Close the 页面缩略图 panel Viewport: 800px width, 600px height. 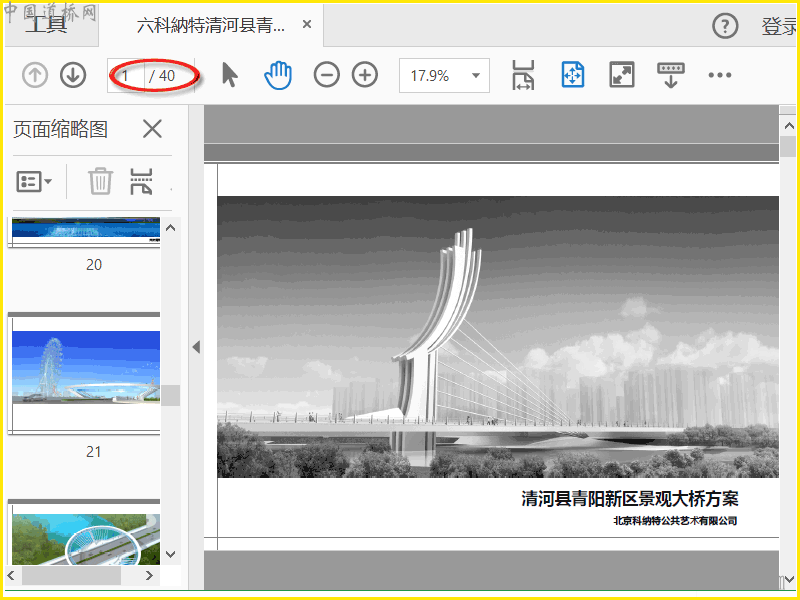click(x=152, y=129)
